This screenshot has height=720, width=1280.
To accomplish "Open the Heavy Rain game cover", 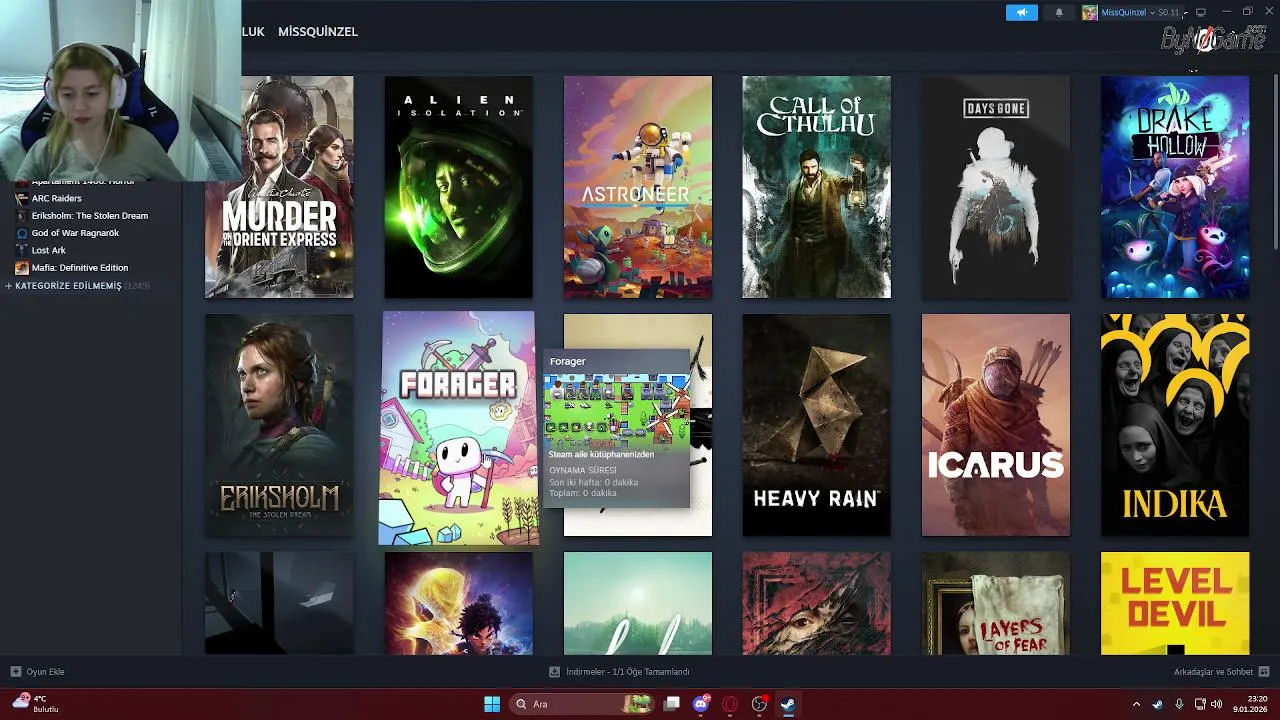I will 816,425.
